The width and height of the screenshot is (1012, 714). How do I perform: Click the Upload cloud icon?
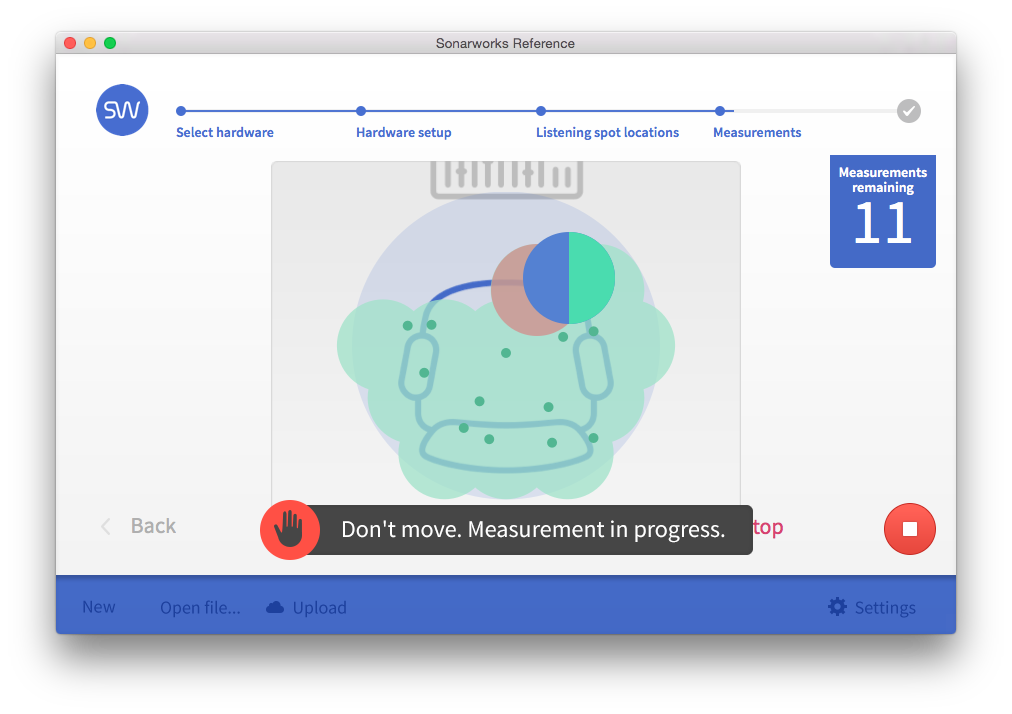tap(275, 607)
